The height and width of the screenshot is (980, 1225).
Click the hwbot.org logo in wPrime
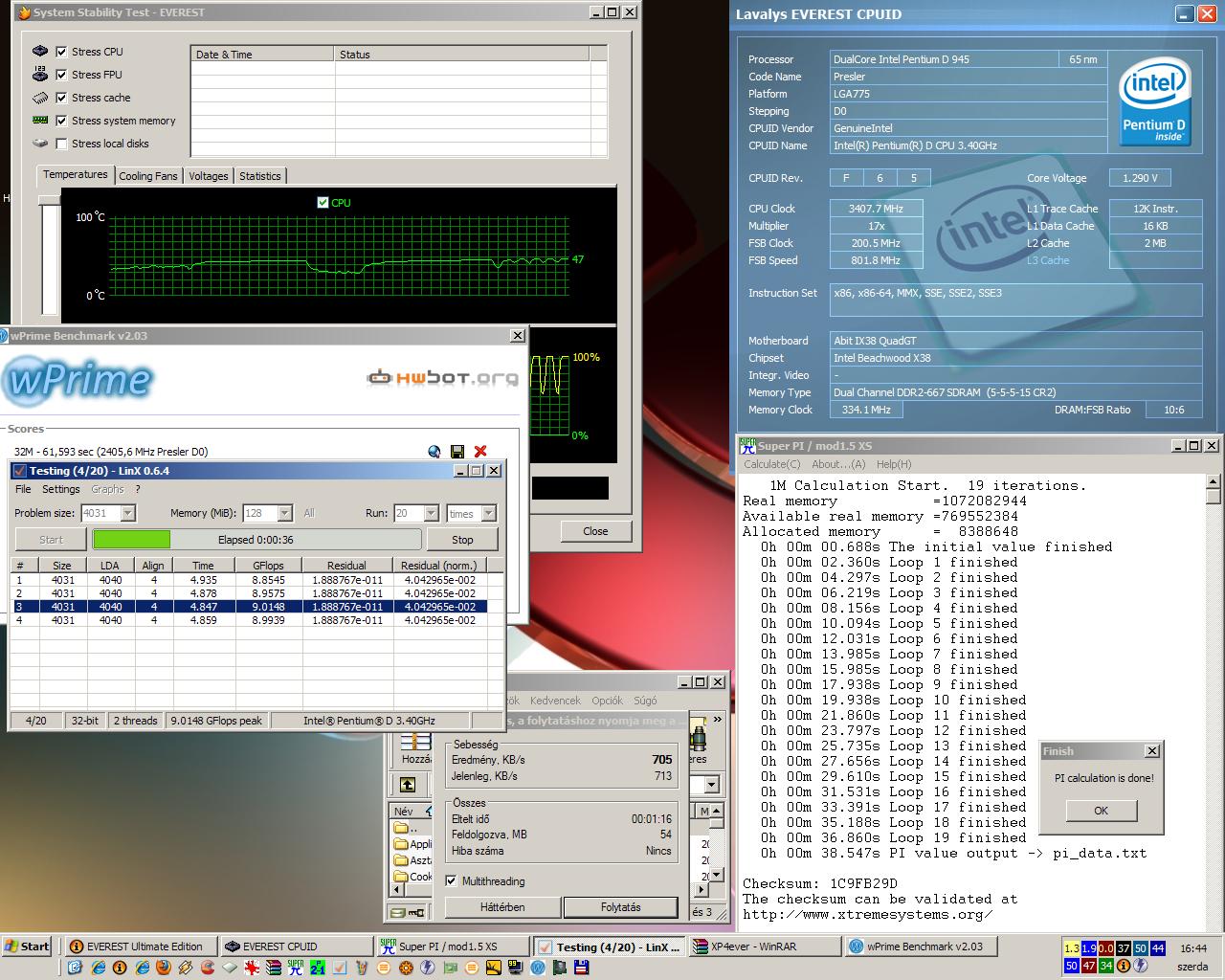point(443,378)
